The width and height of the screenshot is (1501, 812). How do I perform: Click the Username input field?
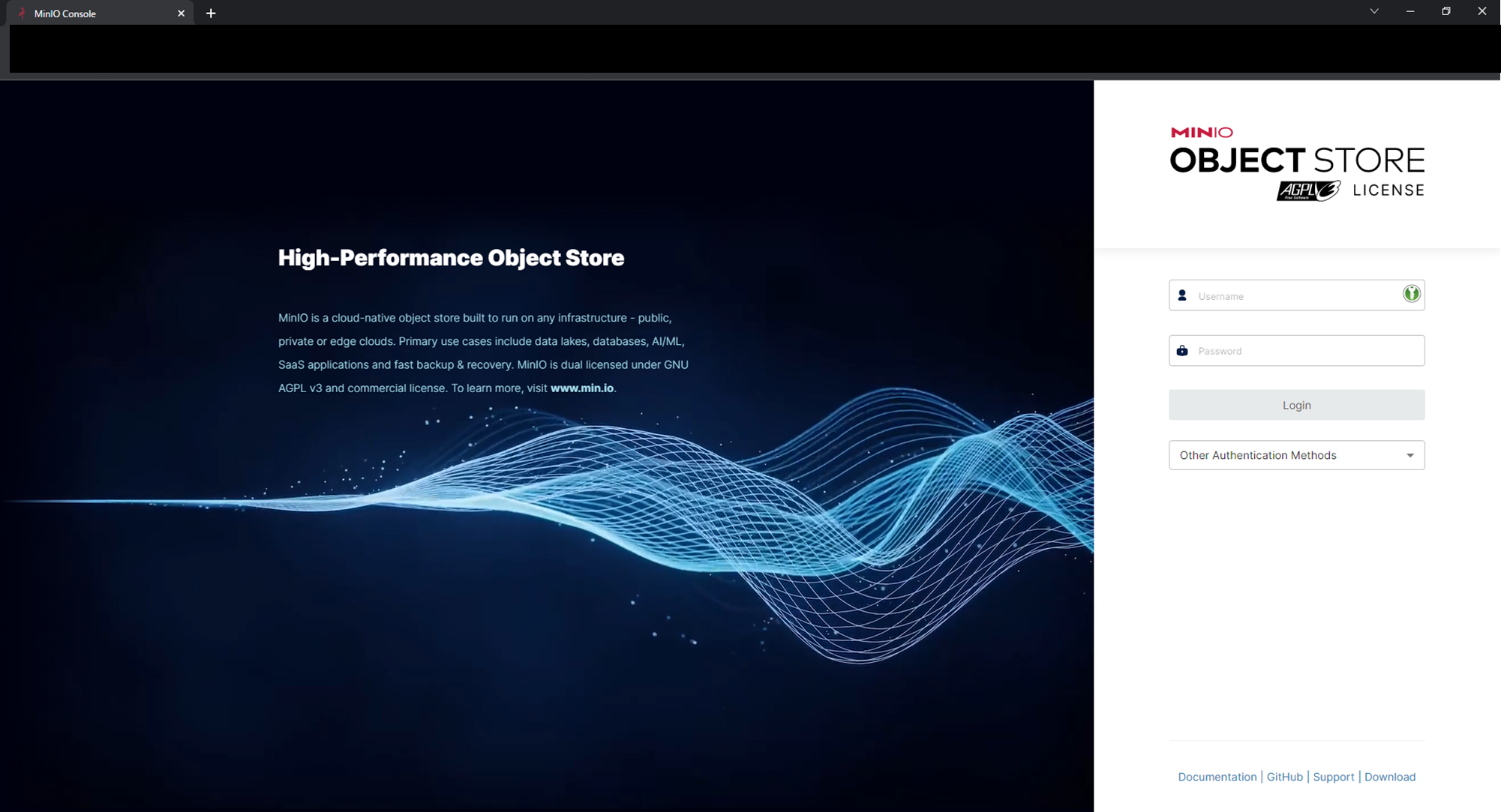click(1296, 295)
